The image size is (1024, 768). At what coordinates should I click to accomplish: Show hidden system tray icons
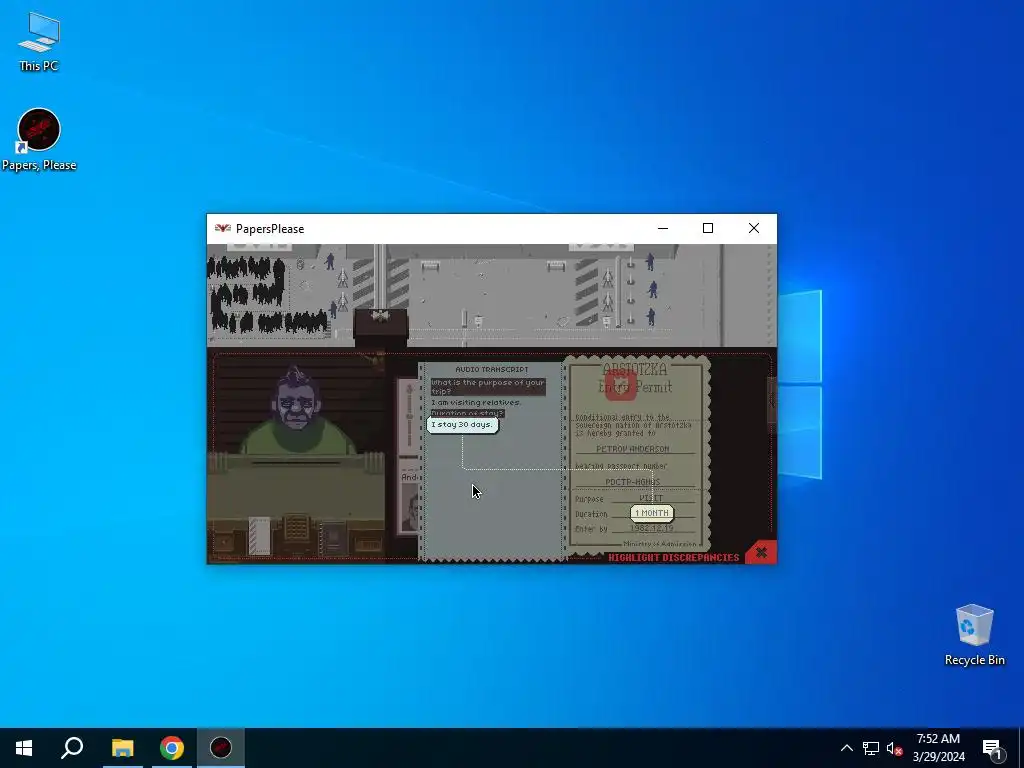[846, 748]
